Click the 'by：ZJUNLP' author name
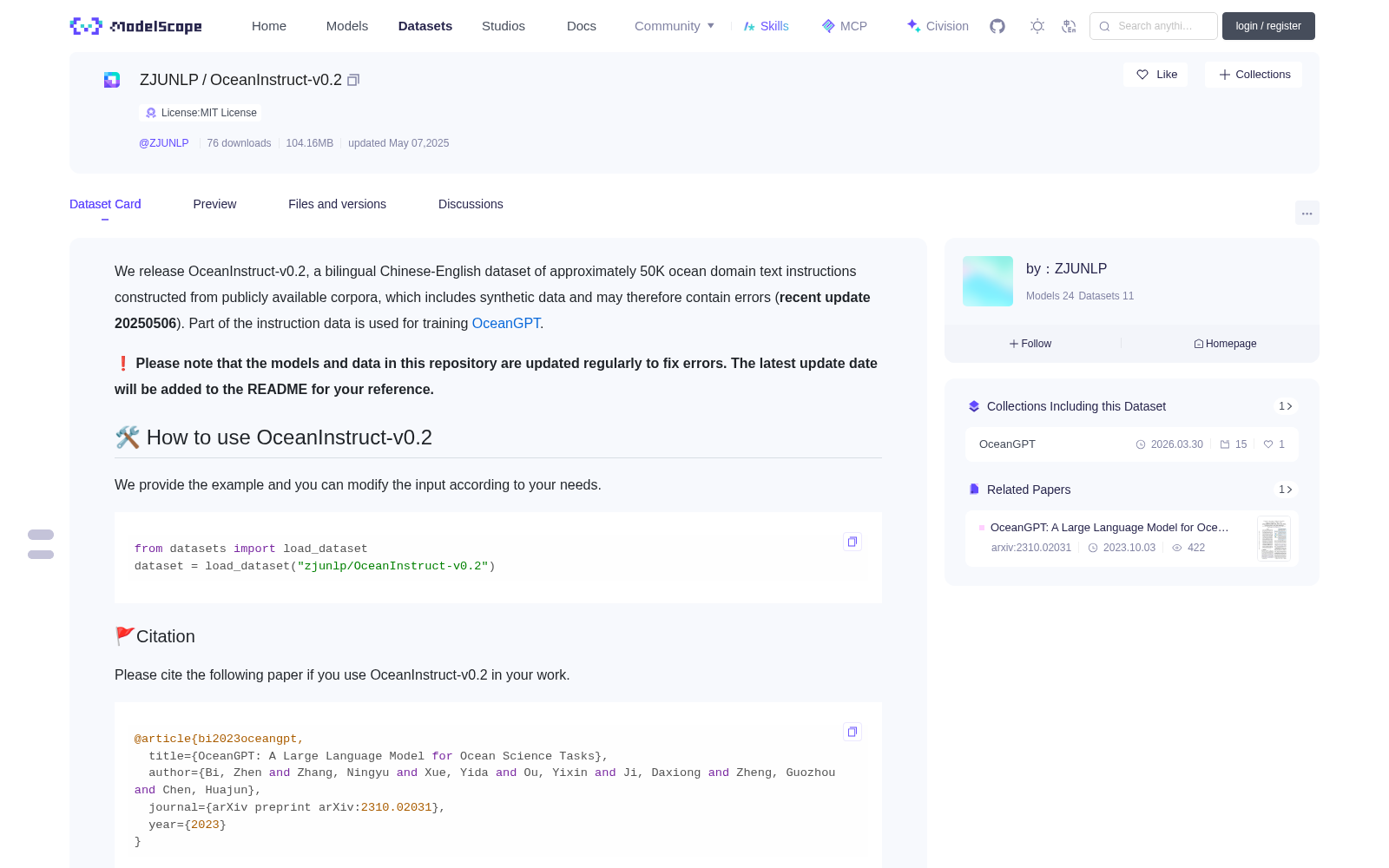The height and width of the screenshot is (868, 1389). click(x=1066, y=269)
